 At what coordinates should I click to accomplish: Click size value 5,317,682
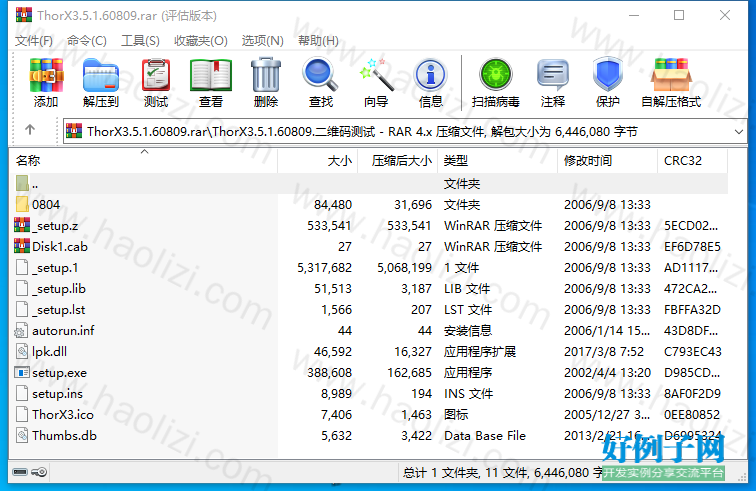click(324, 268)
